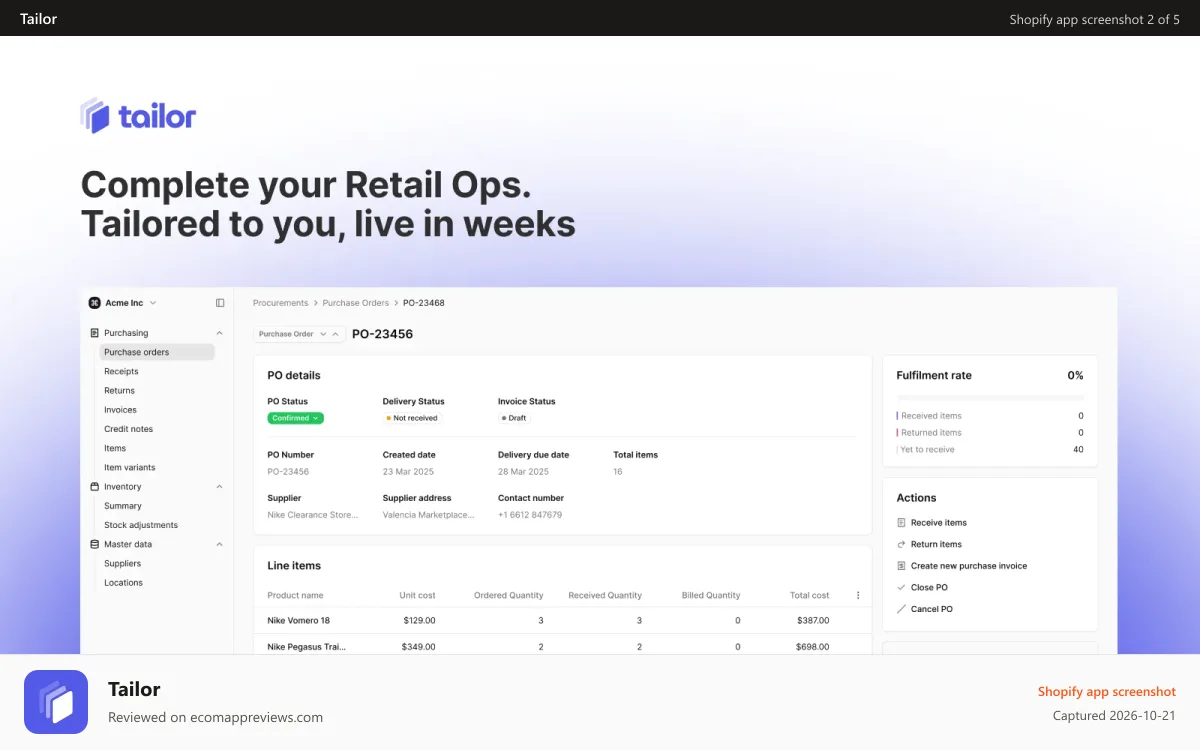Open Locations under Master data

123,583
